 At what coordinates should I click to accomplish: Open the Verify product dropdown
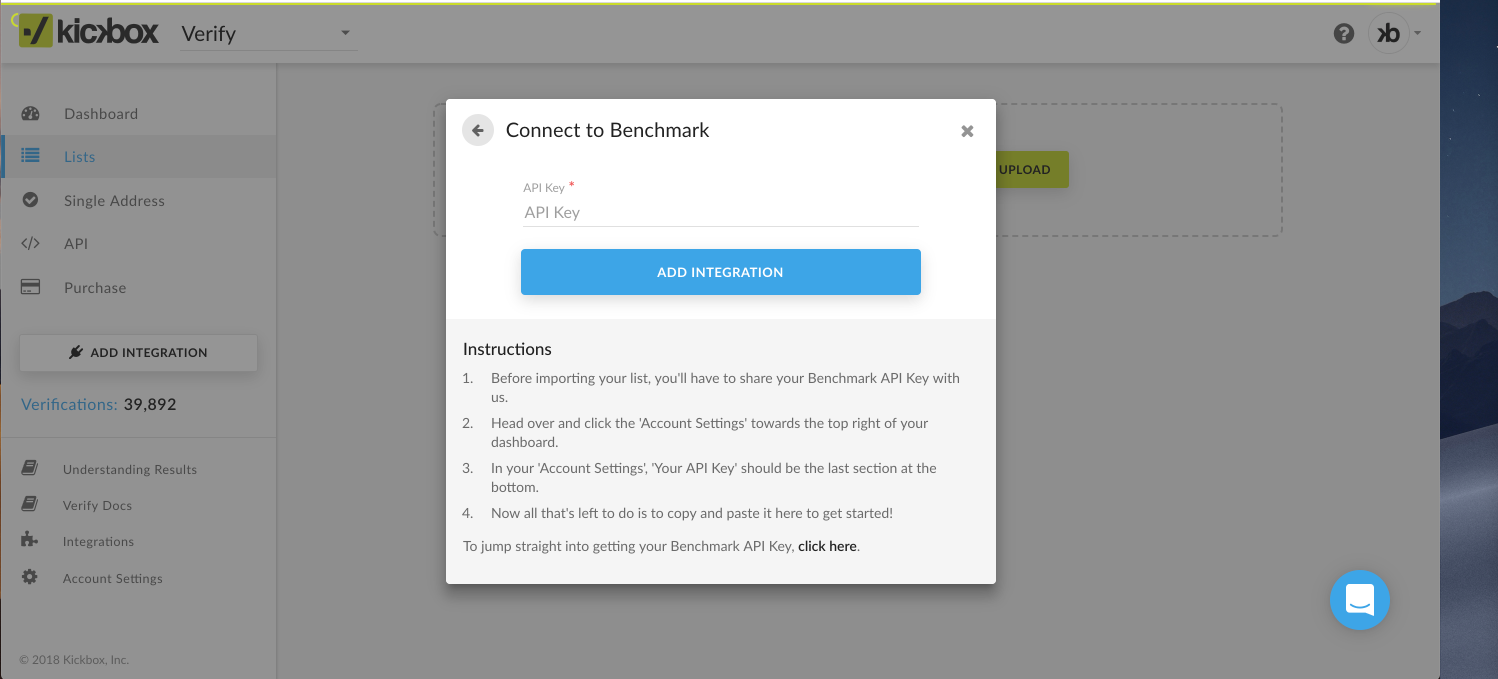click(x=268, y=34)
